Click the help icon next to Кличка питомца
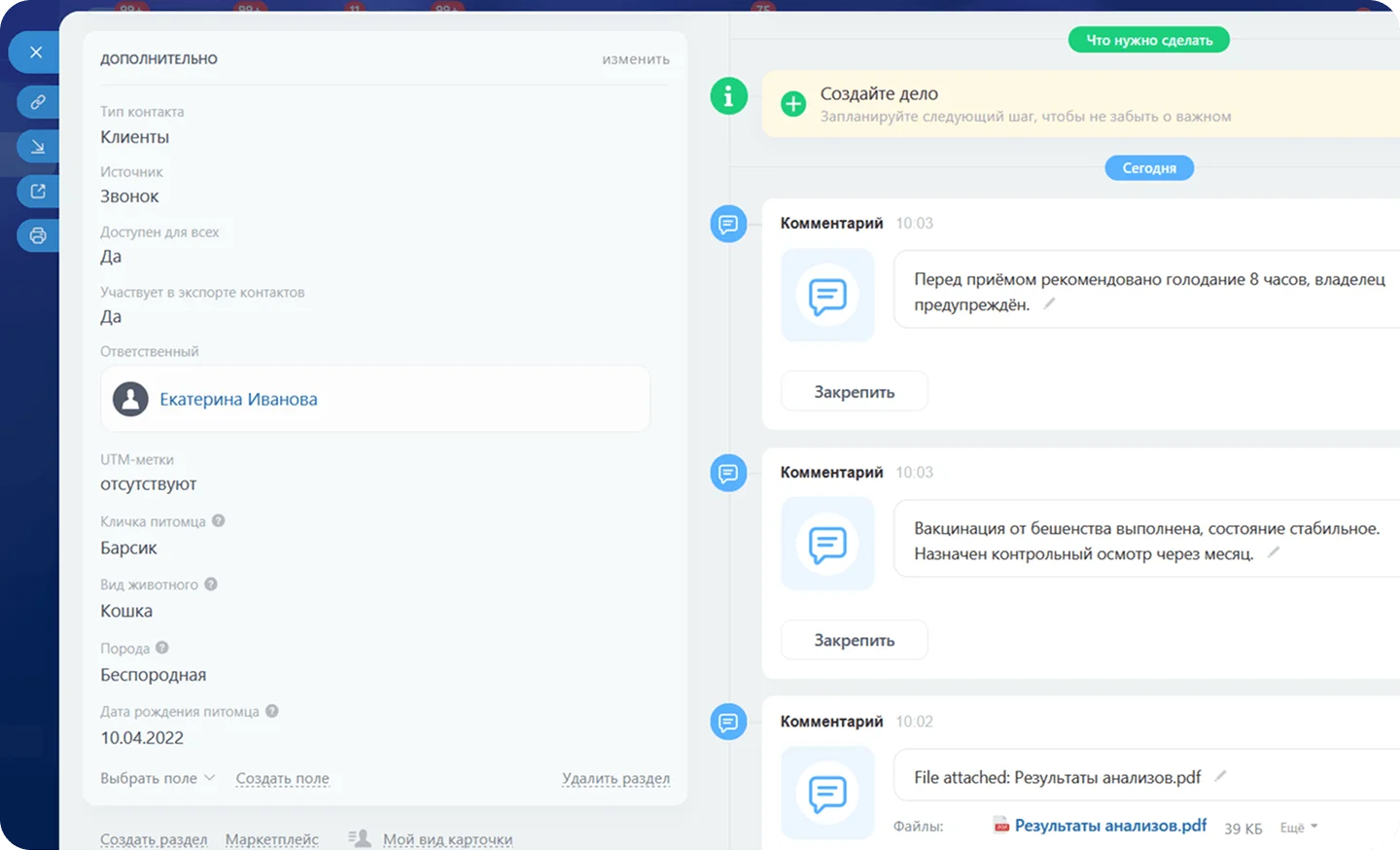 (219, 520)
